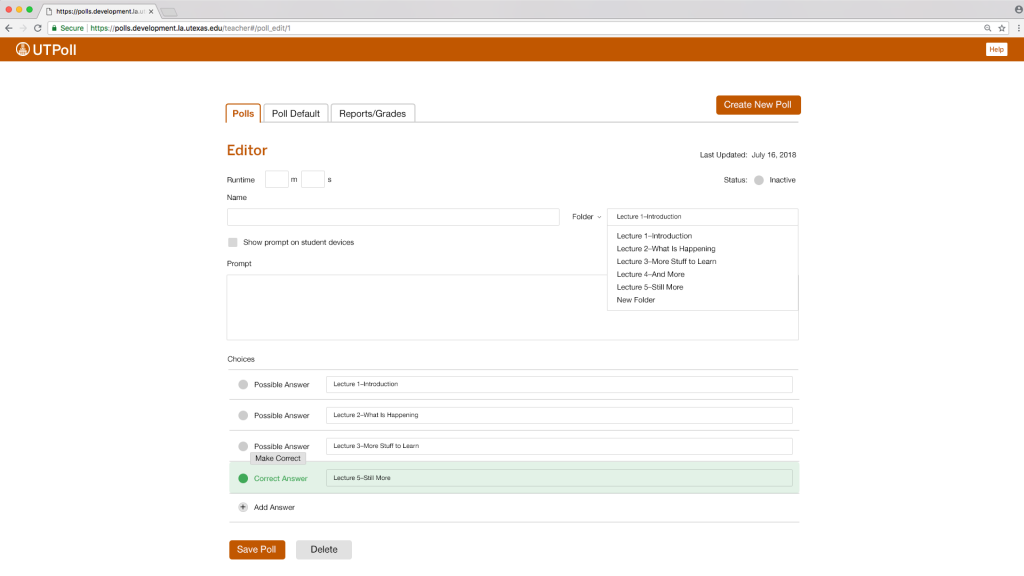Toggle the Inactive status indicator
1024x576 pixels.
pos(759,180)
